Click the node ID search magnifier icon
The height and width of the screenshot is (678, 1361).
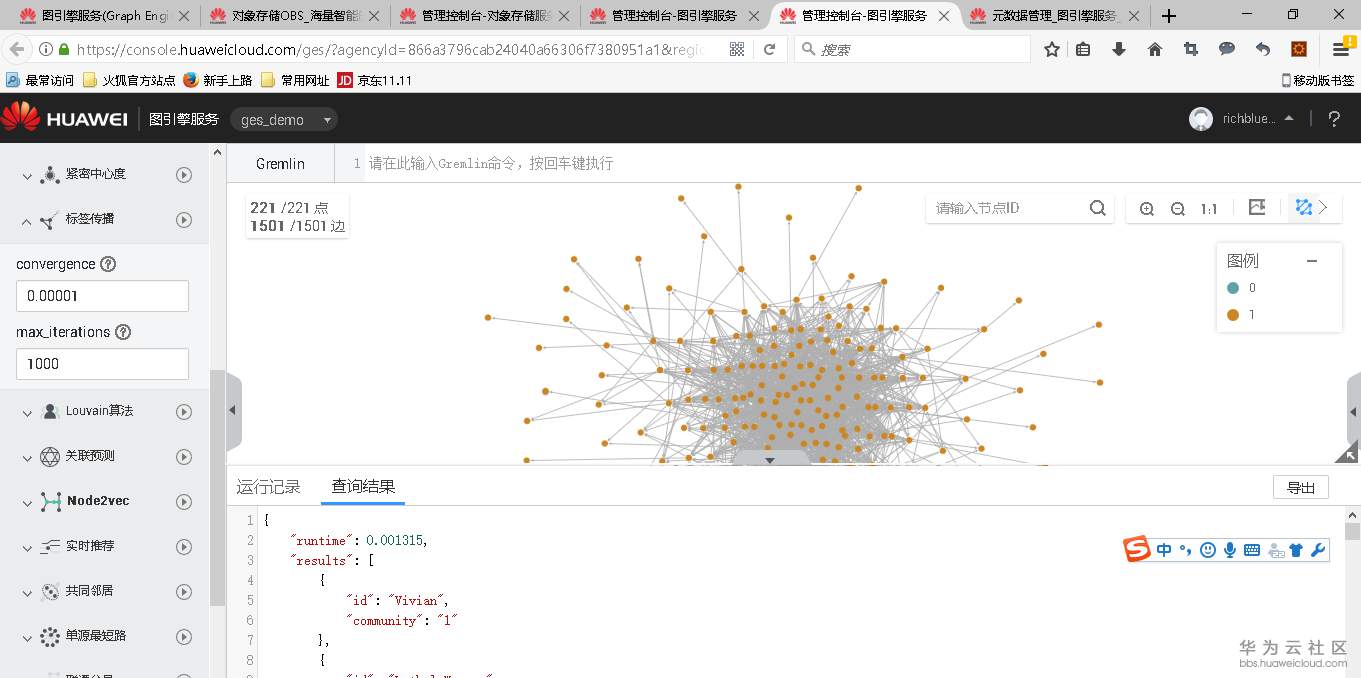[x=1097, y=208]
